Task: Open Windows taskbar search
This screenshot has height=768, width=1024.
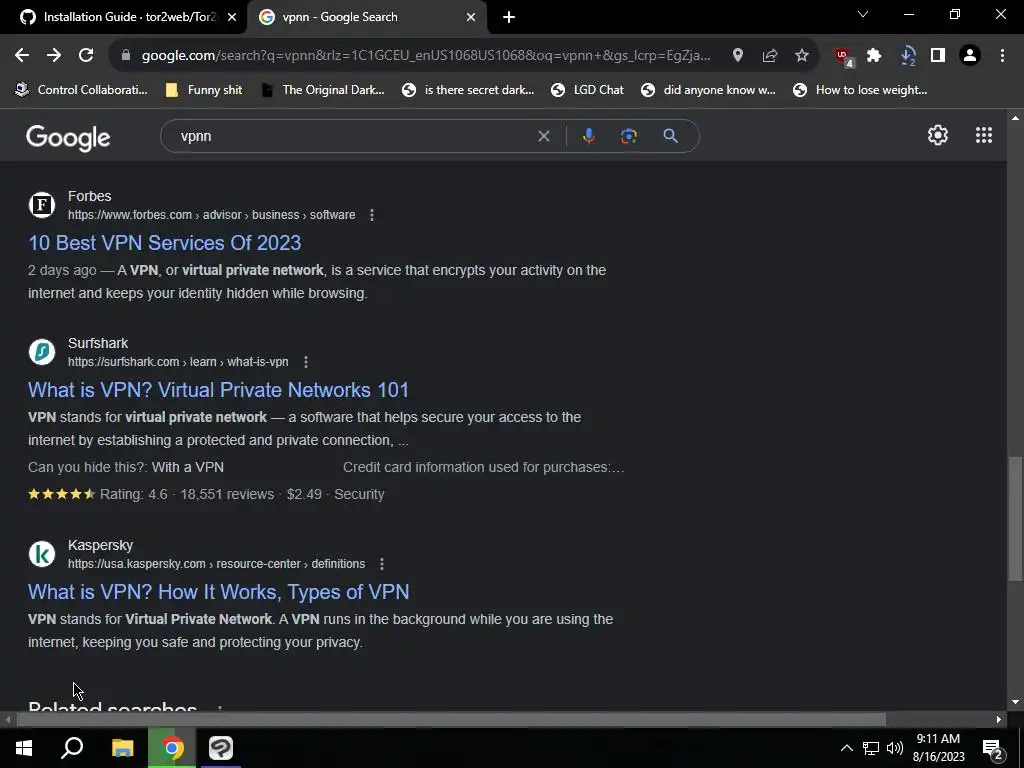Action: tap(72, 748)
